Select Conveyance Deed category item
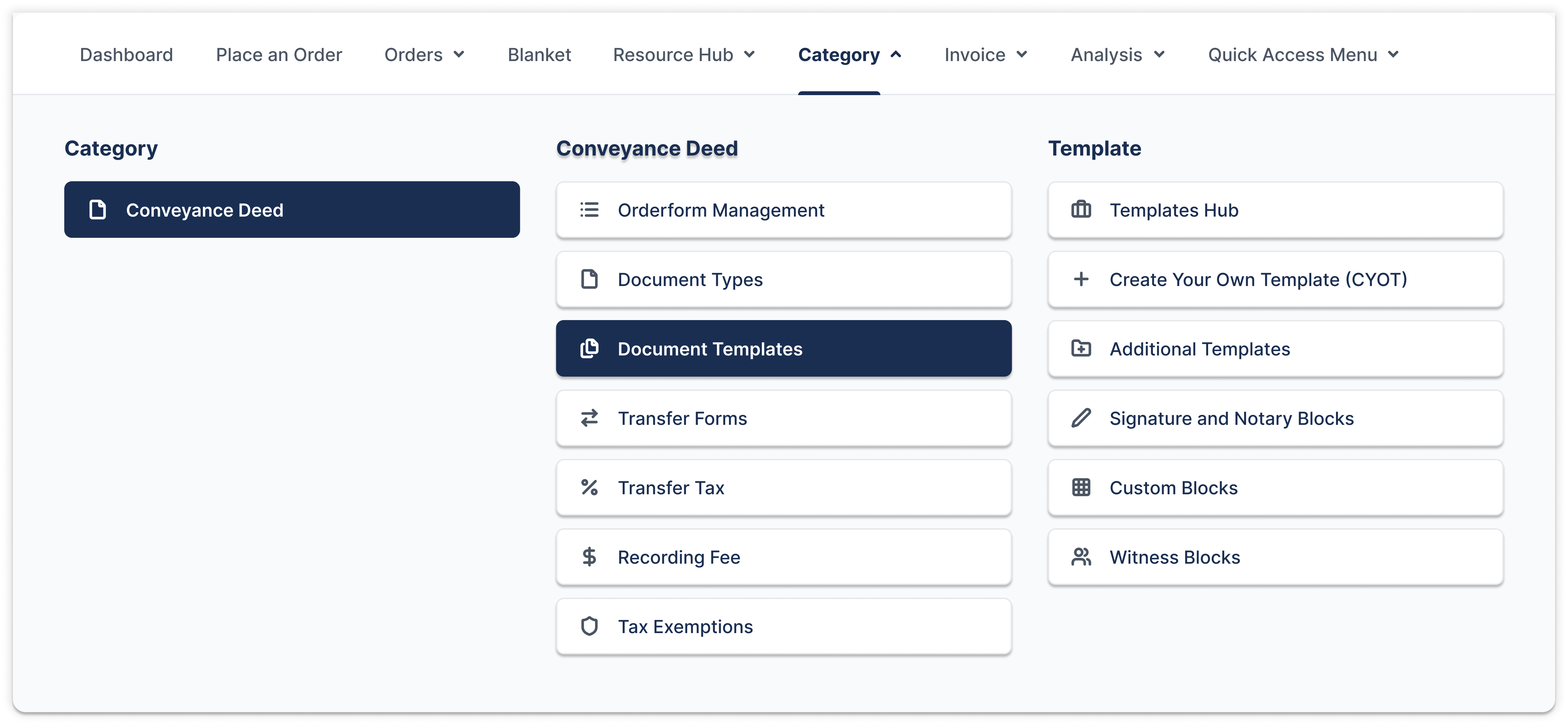Viewport: 1568px width, 725px height. click(x=292, y=210)
